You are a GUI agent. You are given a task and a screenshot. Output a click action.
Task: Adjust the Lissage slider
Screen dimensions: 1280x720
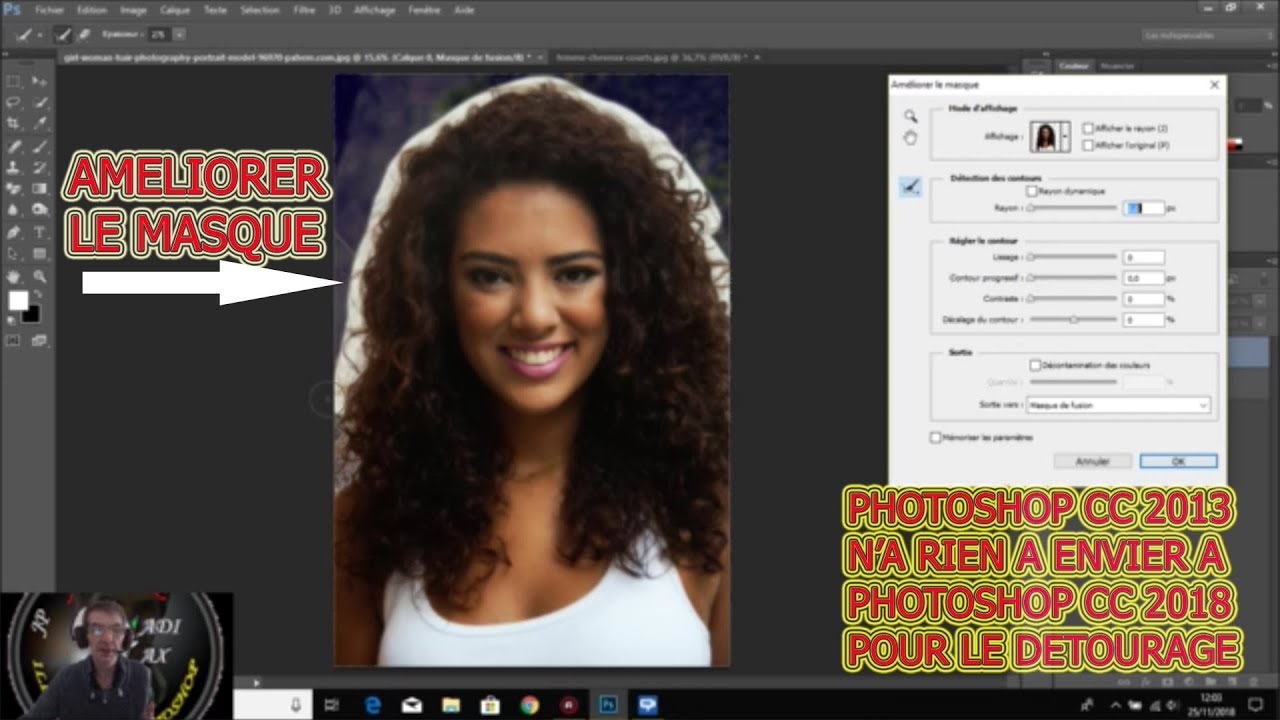(x=1073, y=257)
